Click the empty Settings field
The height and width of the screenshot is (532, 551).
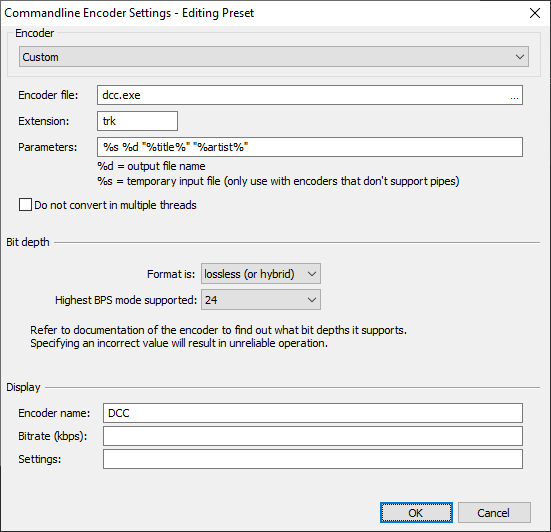point(313,459)
